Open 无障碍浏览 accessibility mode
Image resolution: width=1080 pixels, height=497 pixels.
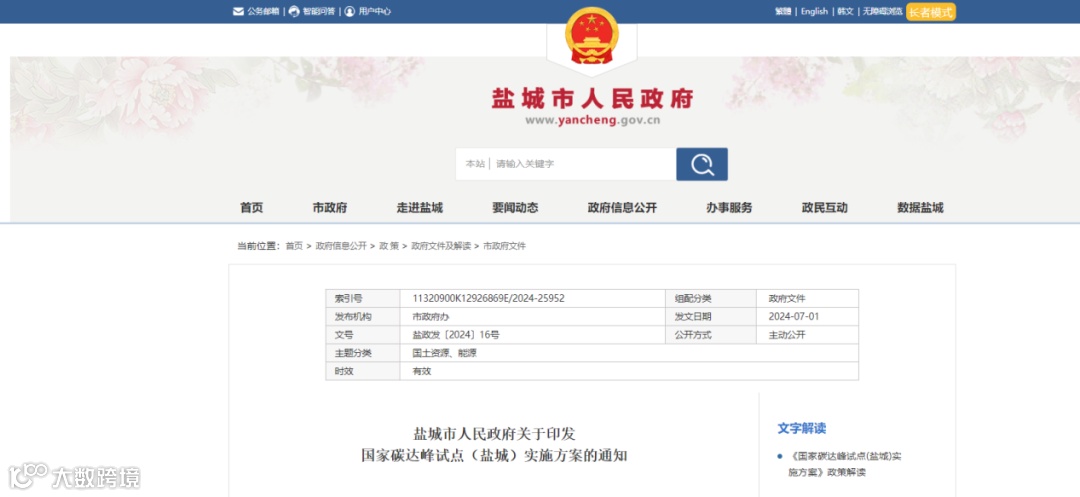tap(882, 11)
